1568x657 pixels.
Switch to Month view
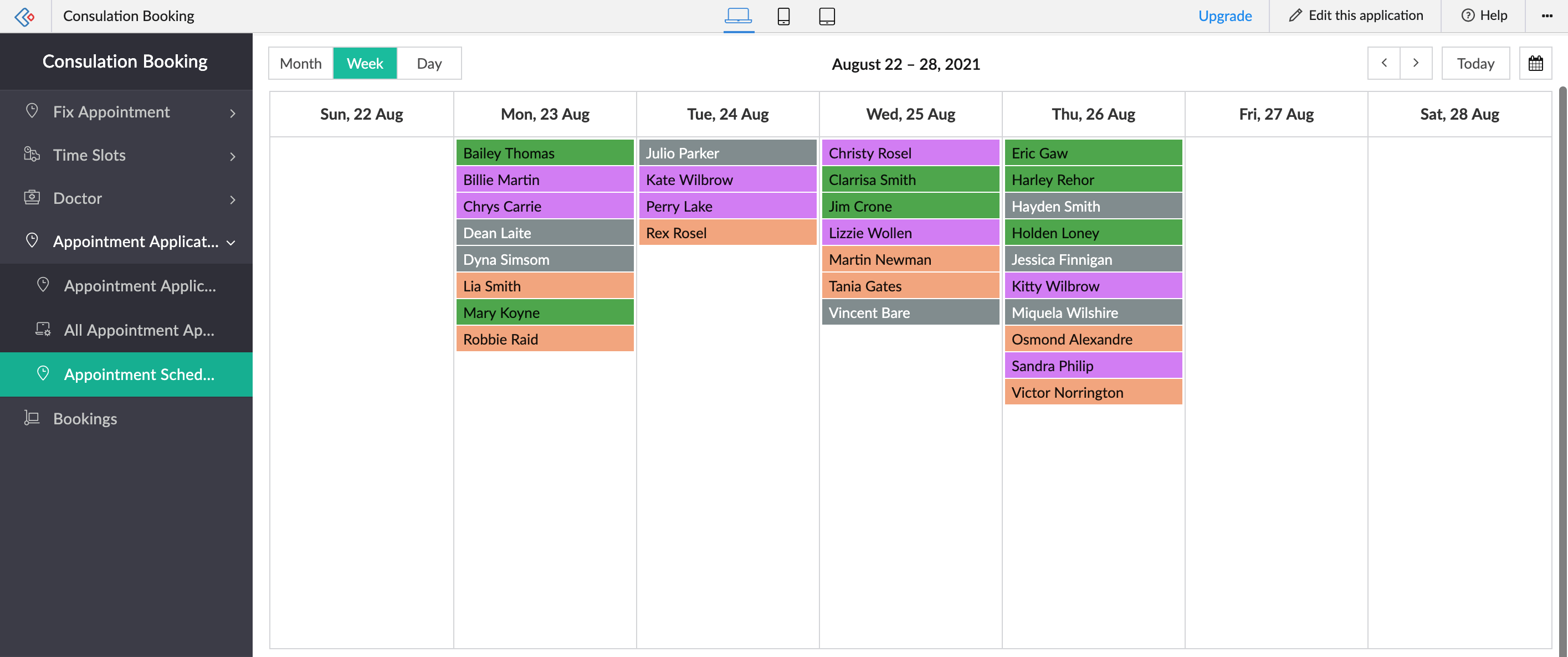(x=301, y=63)
